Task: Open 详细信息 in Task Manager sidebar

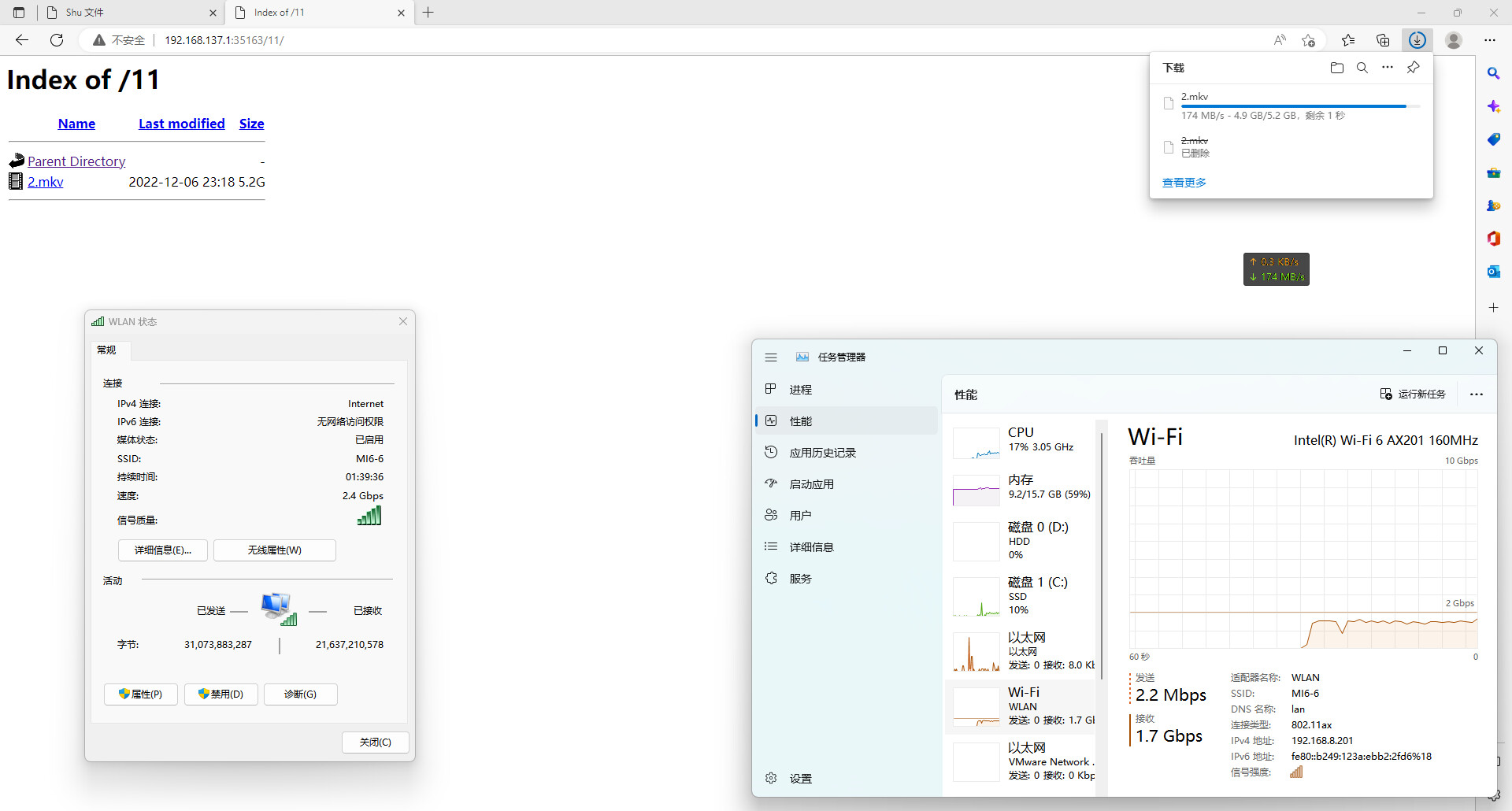Action: point(847,547)
